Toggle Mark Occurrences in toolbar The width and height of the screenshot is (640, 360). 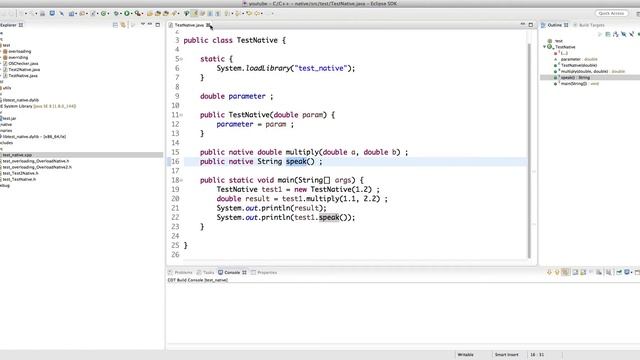[195, 13]
